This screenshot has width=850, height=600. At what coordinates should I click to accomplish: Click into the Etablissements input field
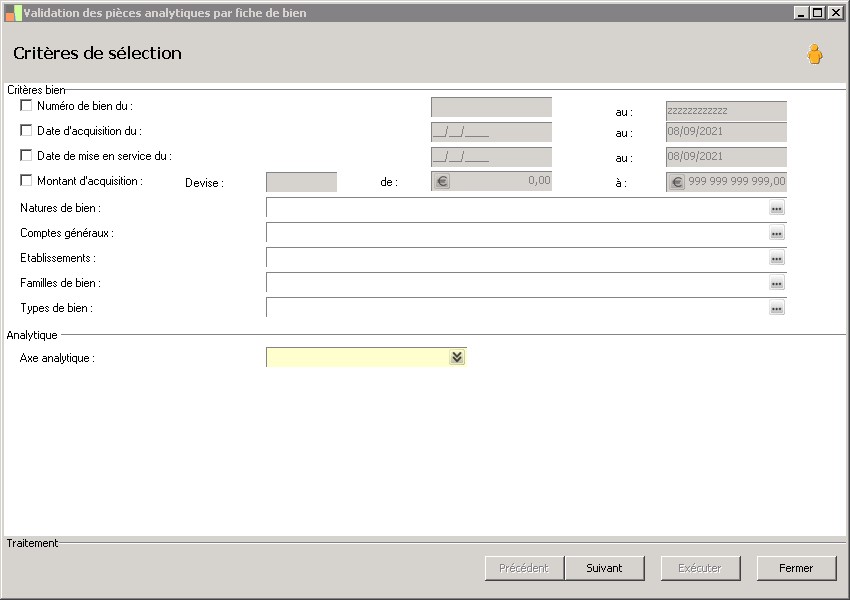[515, 258]
